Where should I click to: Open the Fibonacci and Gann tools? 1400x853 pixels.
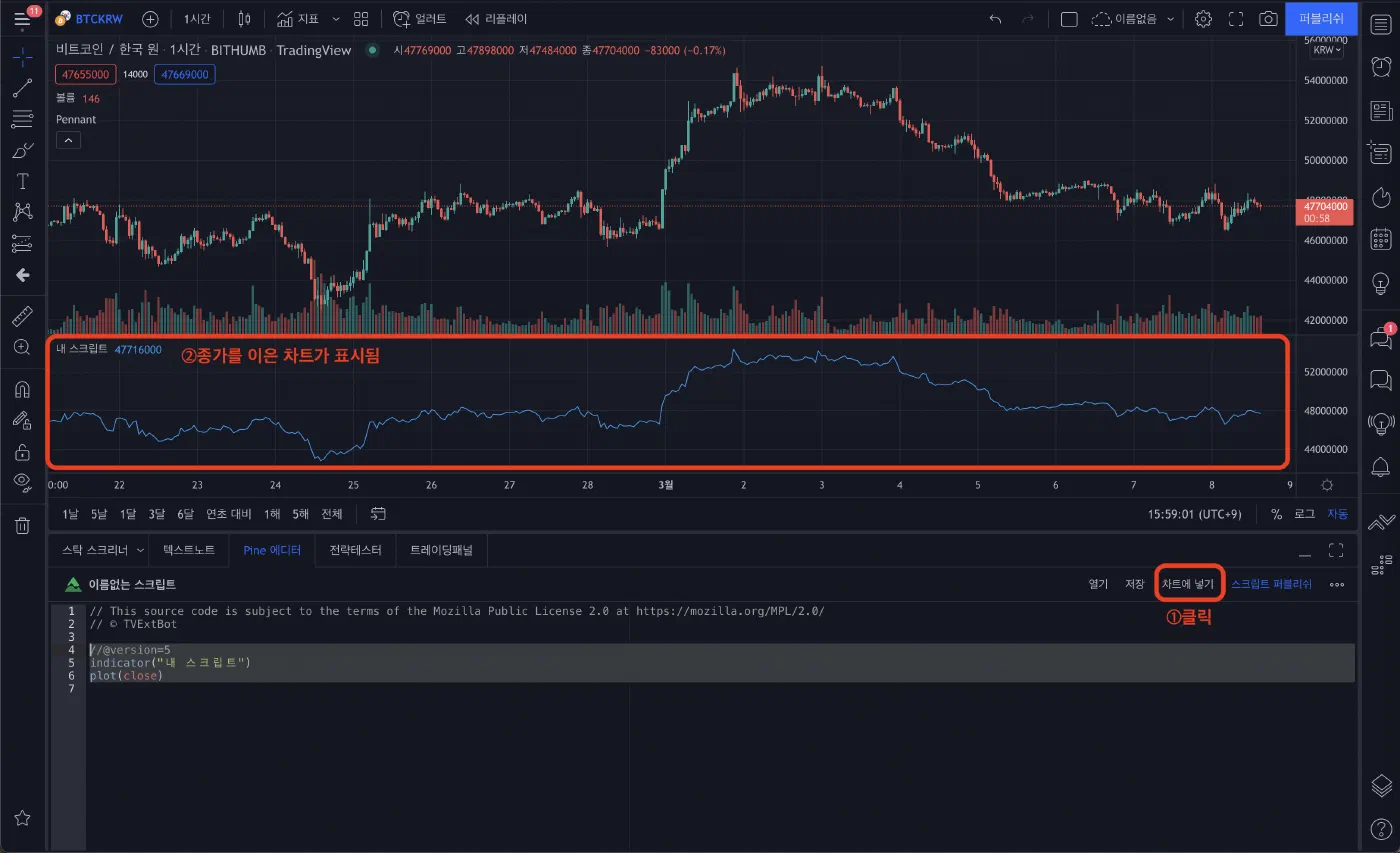(22, 120)
